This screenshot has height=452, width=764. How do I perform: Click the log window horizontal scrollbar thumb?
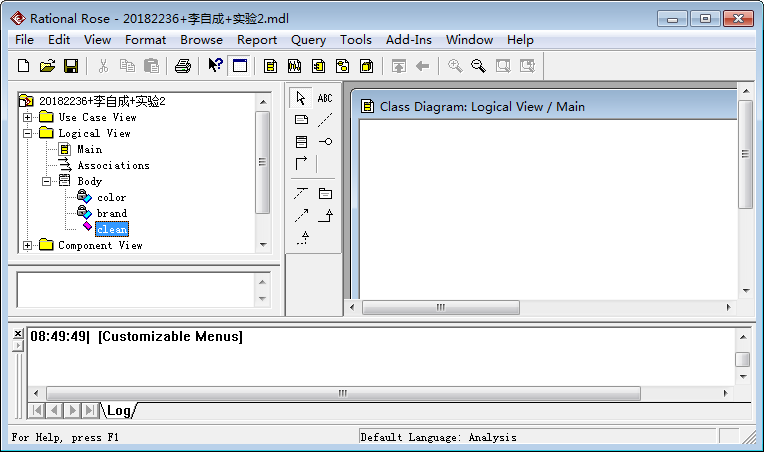343,393
